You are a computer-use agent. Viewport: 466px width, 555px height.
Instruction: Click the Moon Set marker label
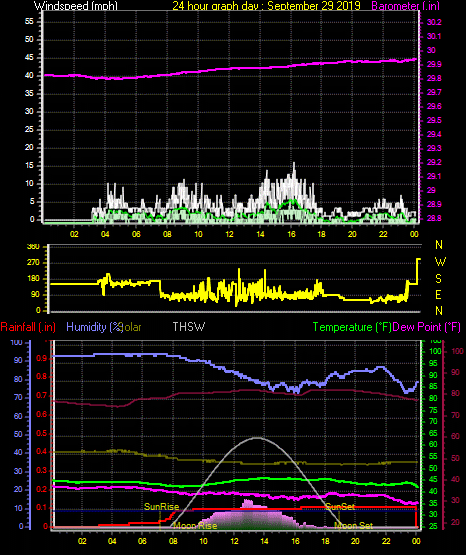[x=353, y=526]
